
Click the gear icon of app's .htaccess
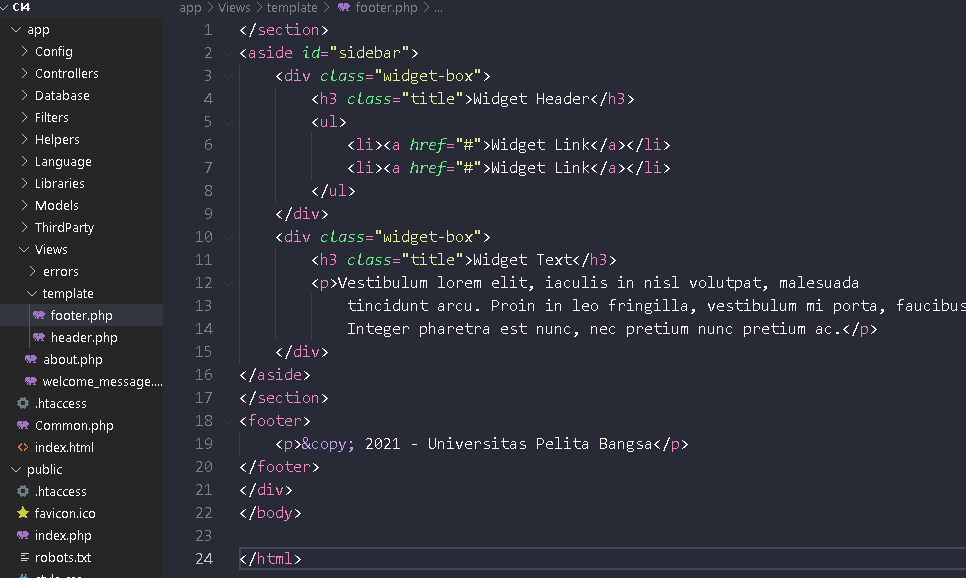tap(22, 403)
